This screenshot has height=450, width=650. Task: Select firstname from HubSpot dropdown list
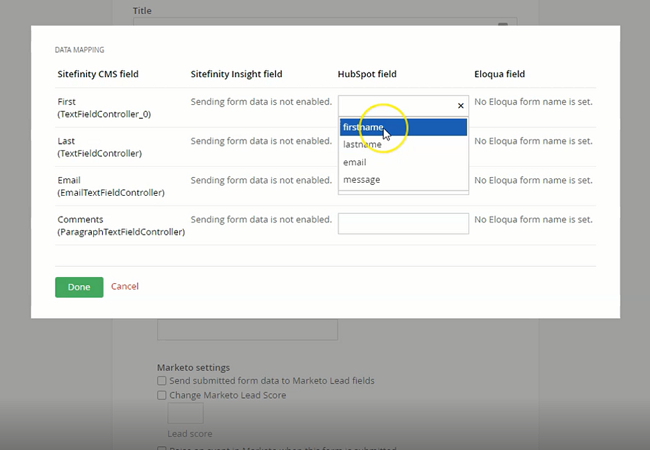[x=403, y=127]
